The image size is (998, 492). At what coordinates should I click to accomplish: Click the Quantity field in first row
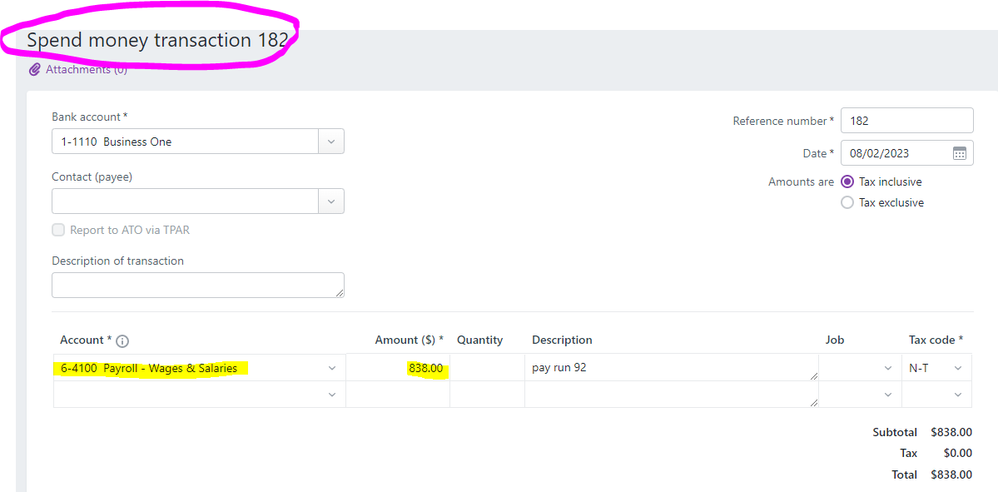(x=487, y=368)
